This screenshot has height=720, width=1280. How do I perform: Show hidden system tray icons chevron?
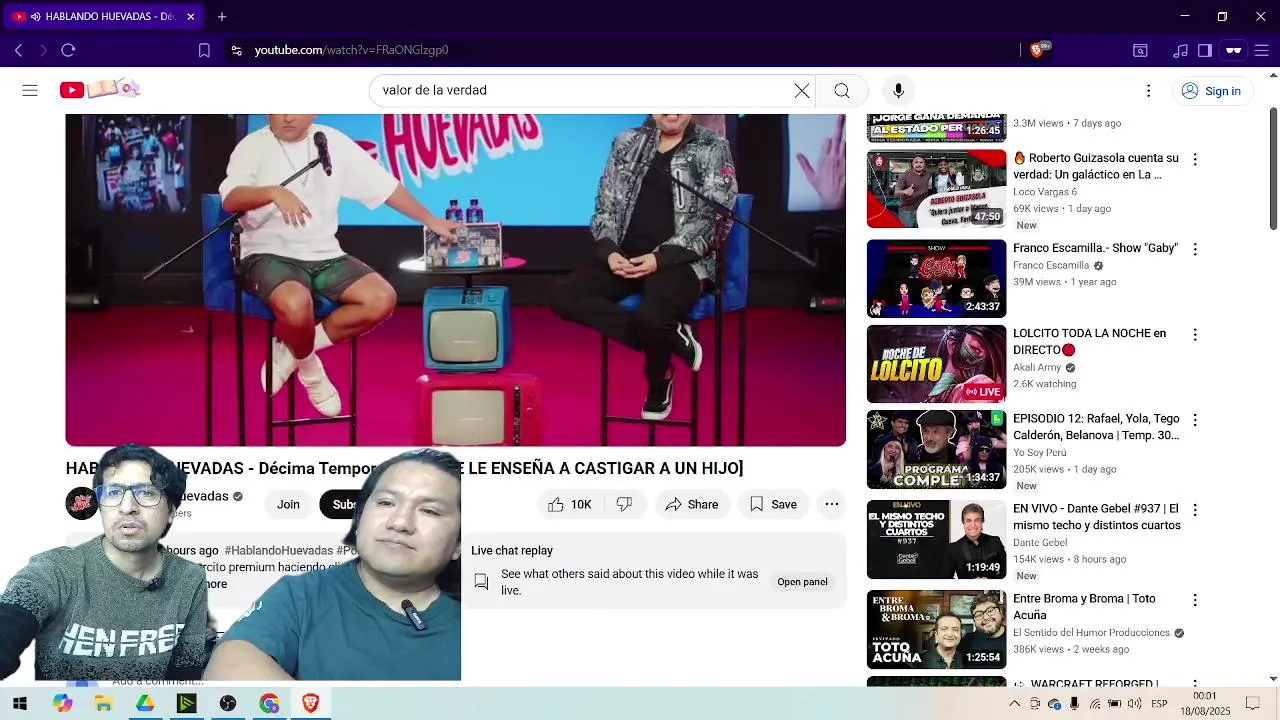1014,704
